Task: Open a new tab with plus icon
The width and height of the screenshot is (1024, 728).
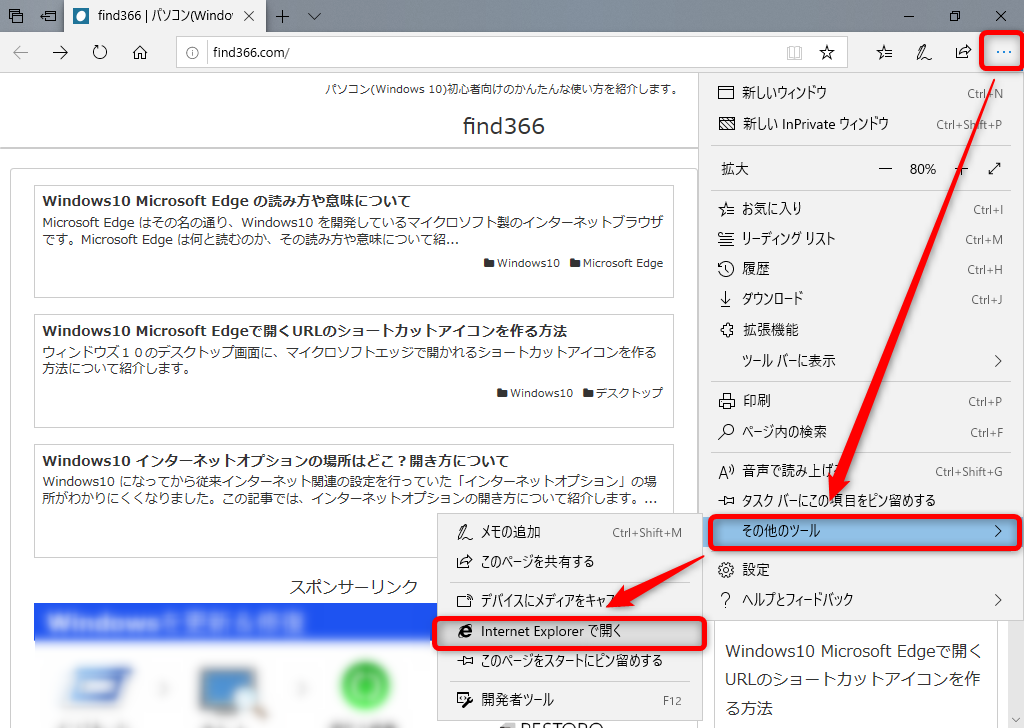Action: pos(282,16)
